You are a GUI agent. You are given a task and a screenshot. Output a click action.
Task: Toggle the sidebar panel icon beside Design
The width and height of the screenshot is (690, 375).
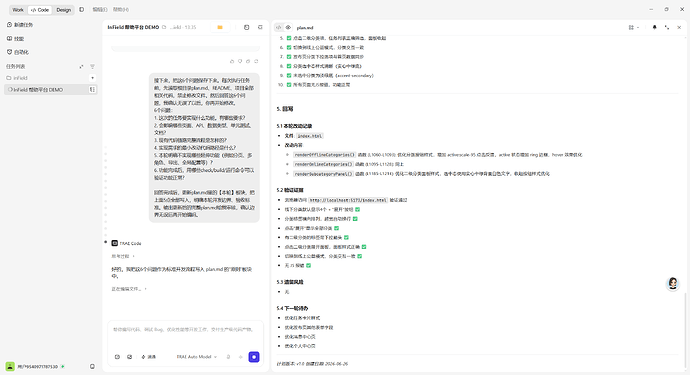(81, 9)
